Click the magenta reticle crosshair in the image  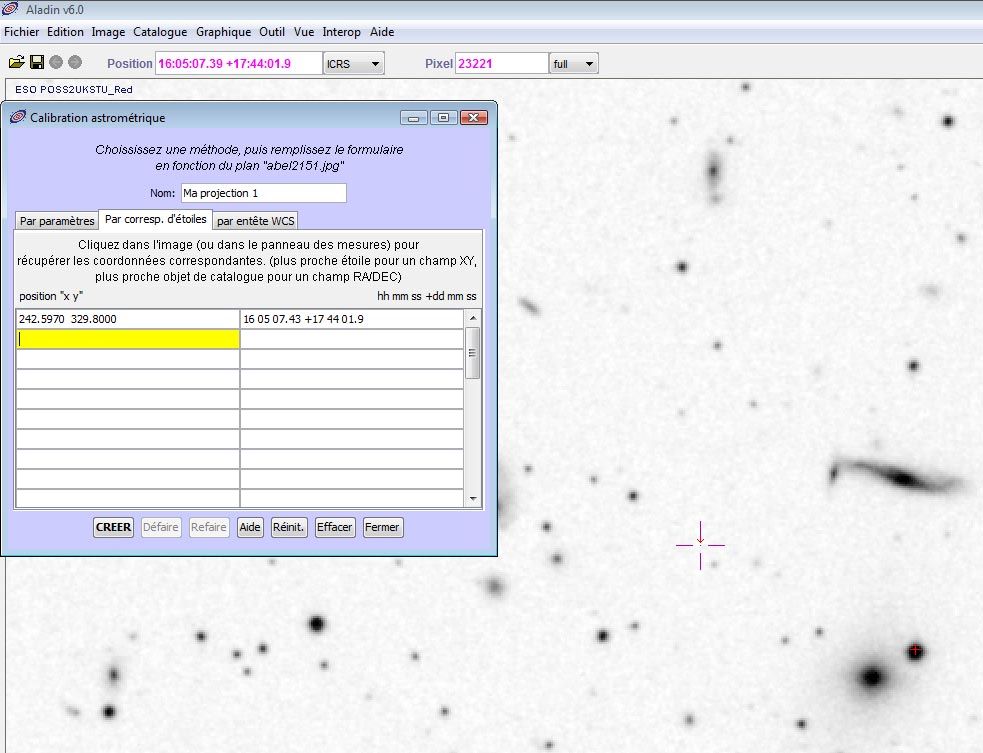(x=700, y=545)
